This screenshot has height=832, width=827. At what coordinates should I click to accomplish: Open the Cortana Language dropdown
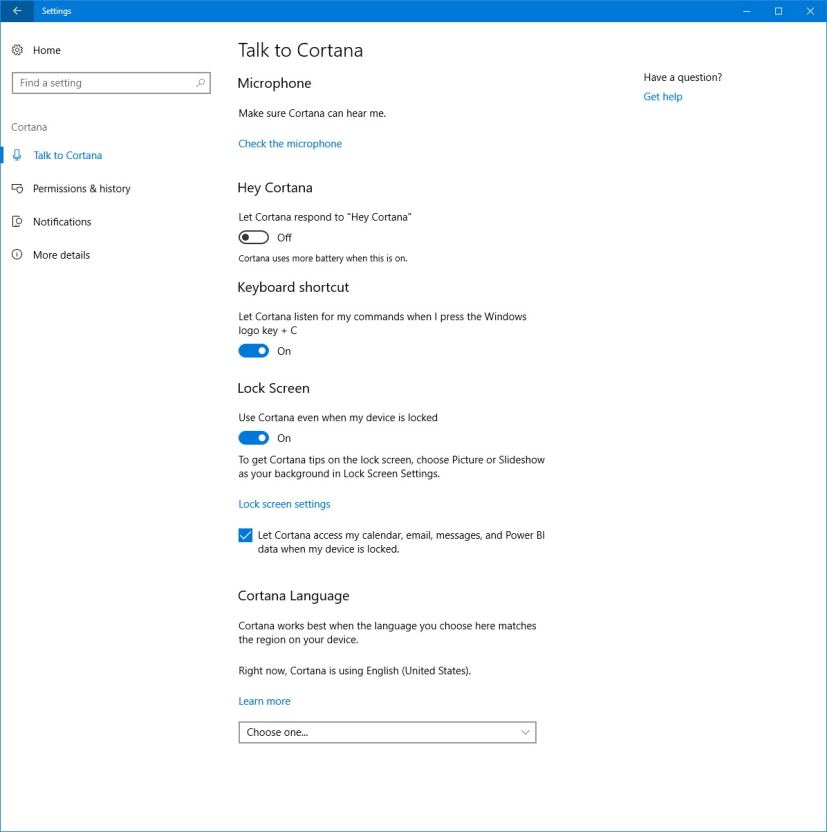click(x=387, y=731)
